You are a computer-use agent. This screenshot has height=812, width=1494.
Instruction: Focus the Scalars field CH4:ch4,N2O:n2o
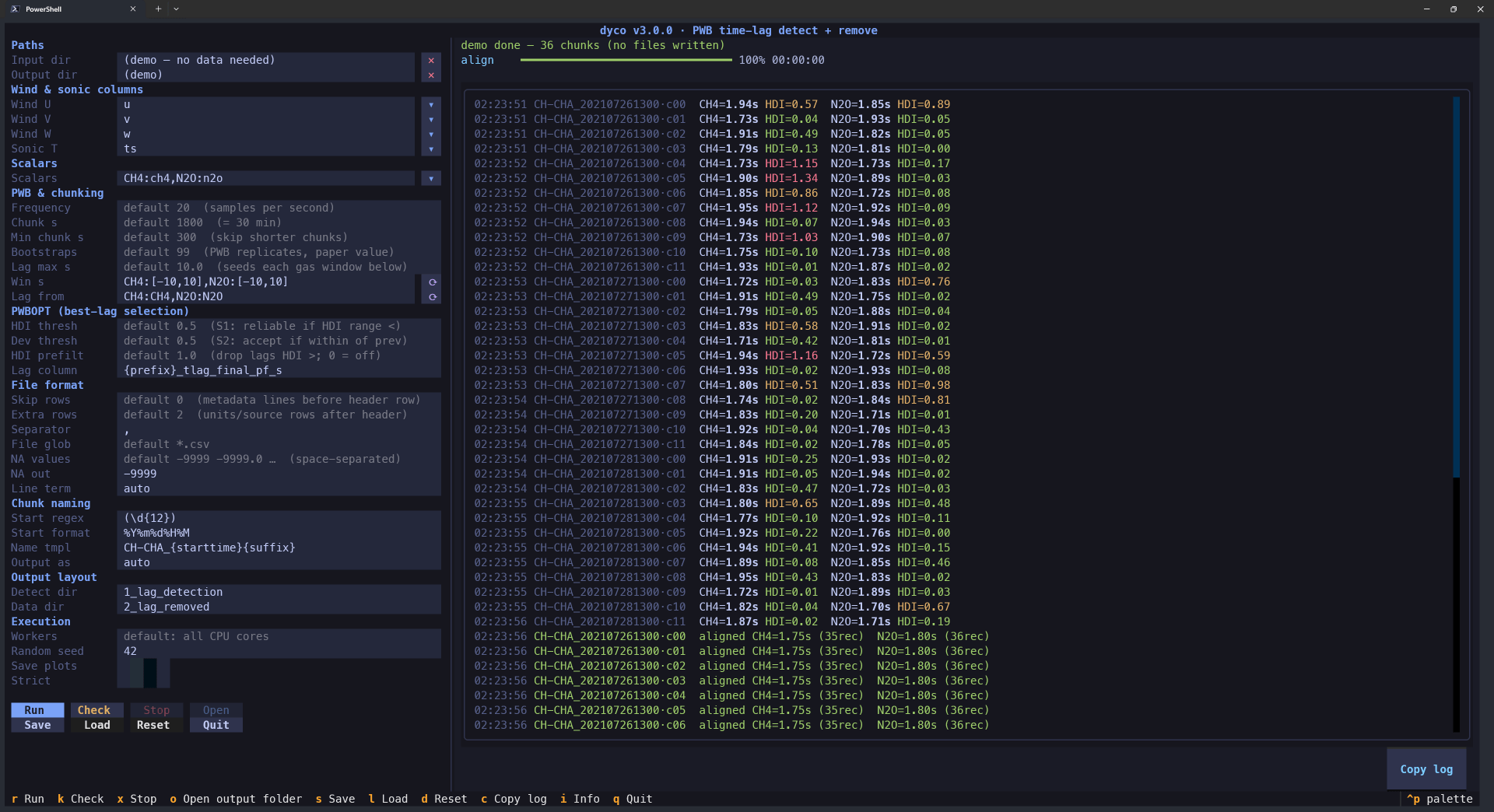[265, 178]
